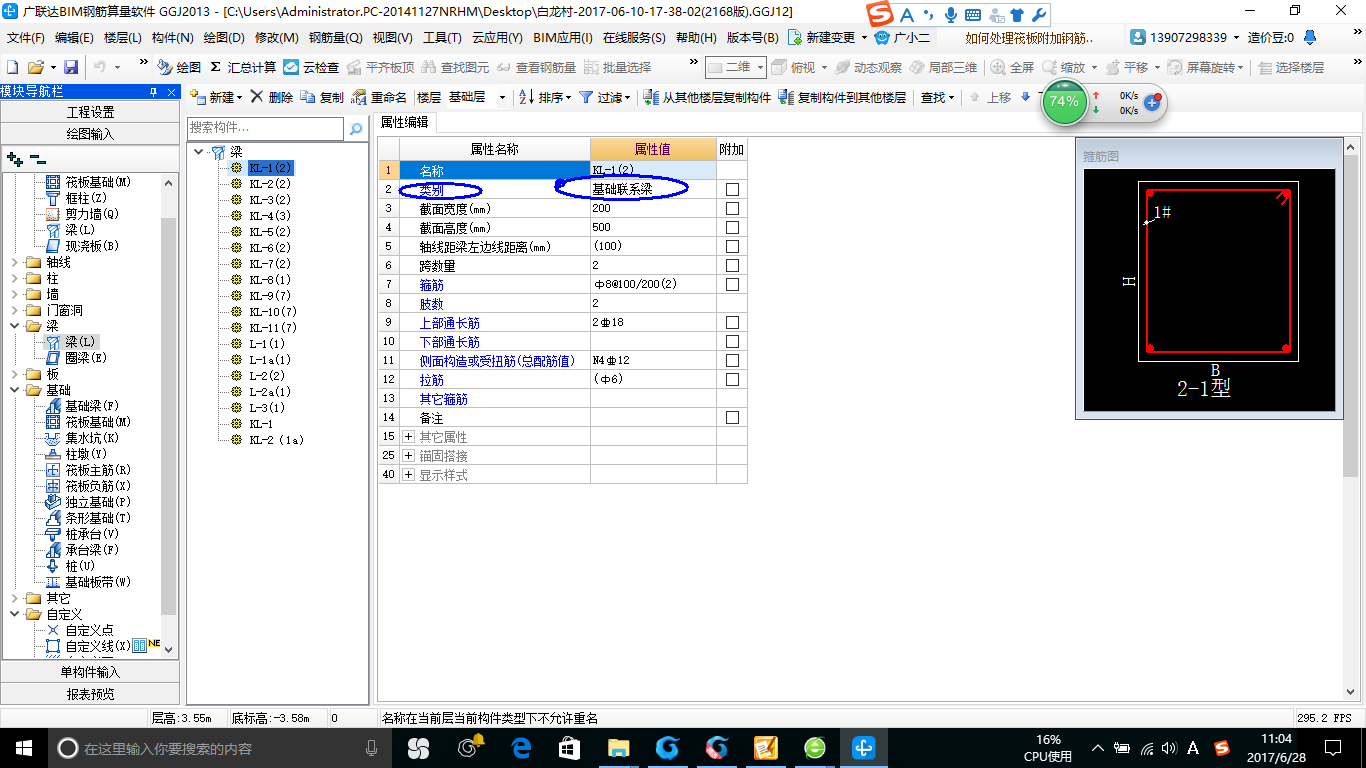Open the 绘图 drawing tool
The width and height of the screenshot is (1366, 768).
pyautogui.click(x=179, y=67)
